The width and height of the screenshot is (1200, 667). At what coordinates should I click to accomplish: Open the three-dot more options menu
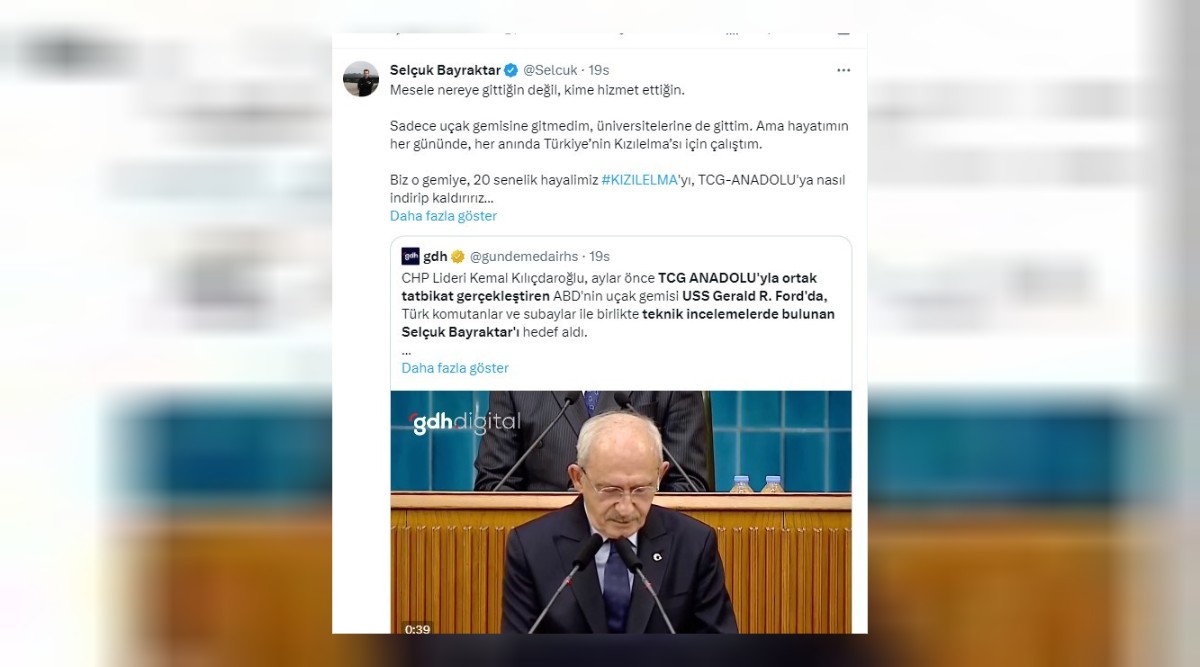pyautogui.click(x=843, y=70)
